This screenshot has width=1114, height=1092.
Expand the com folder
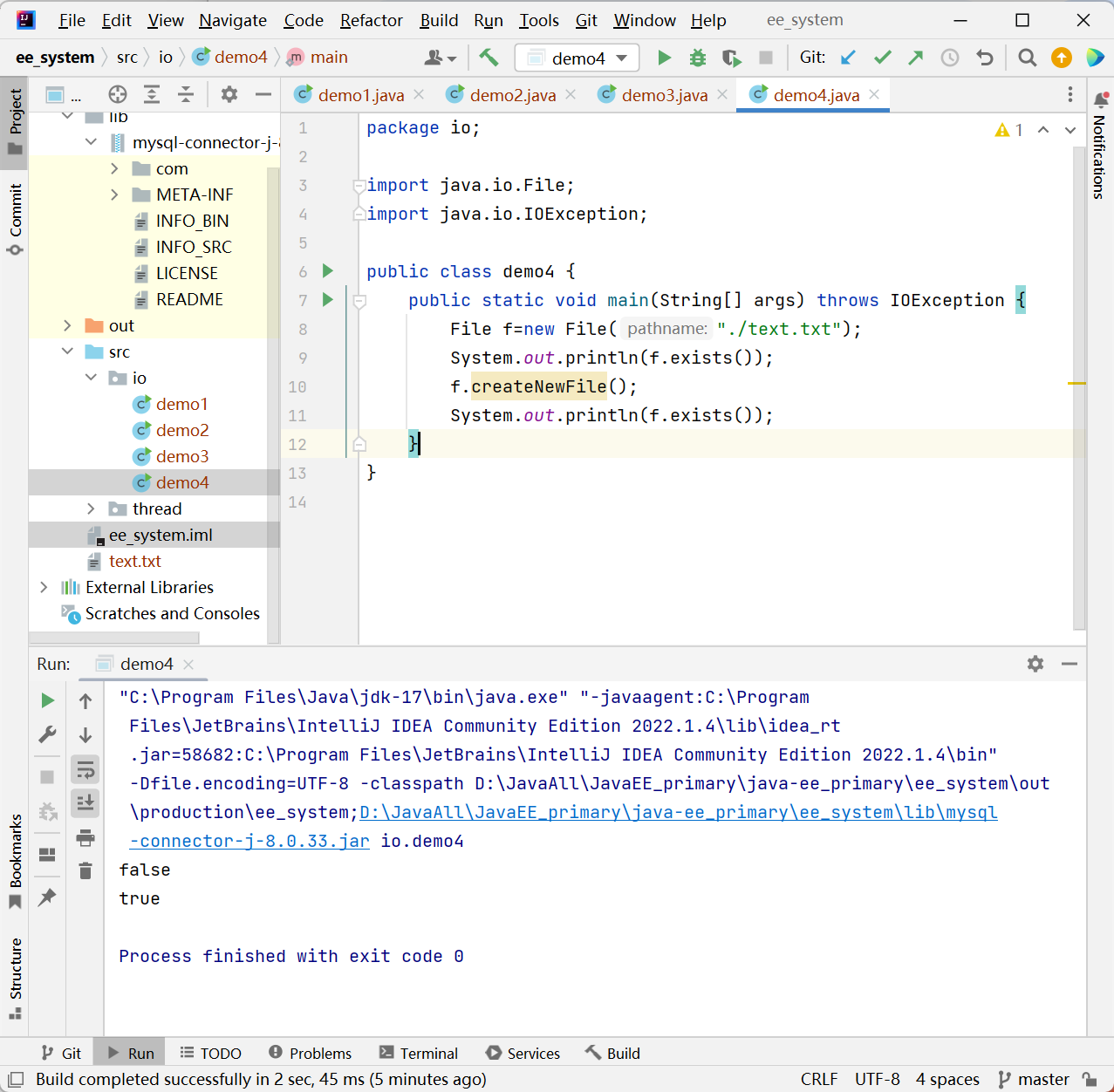114,168
